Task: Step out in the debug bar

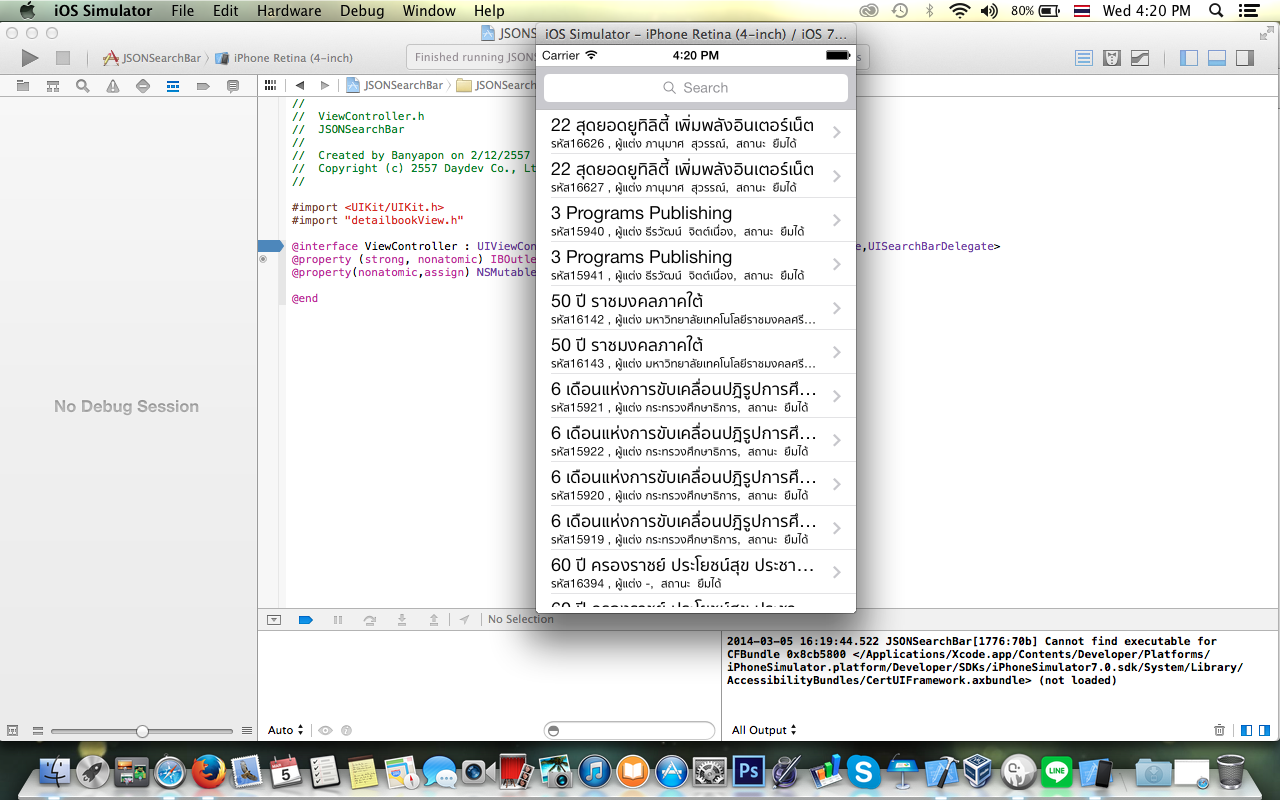Action: point(434,620)
